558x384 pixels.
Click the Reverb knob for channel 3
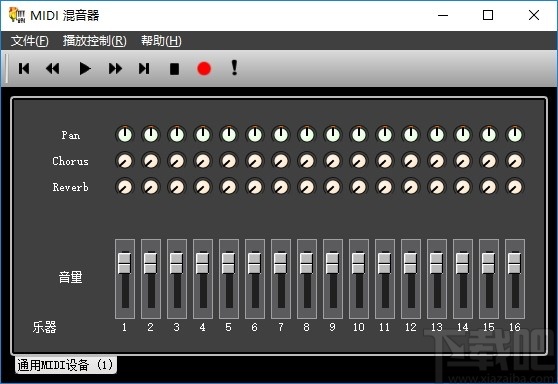coord(177,187)
